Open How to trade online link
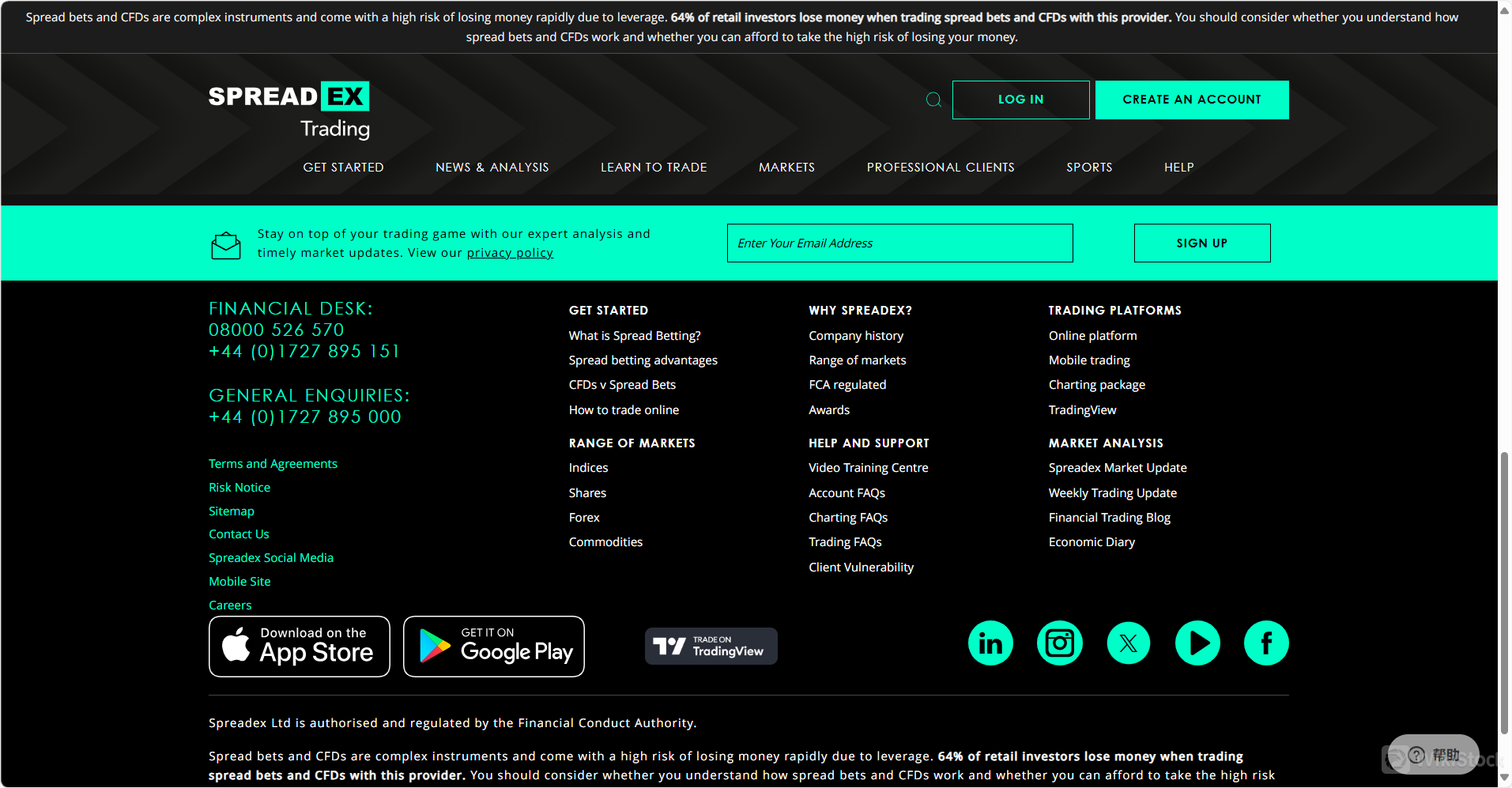The image size is (1512, 788). [624, 410]
